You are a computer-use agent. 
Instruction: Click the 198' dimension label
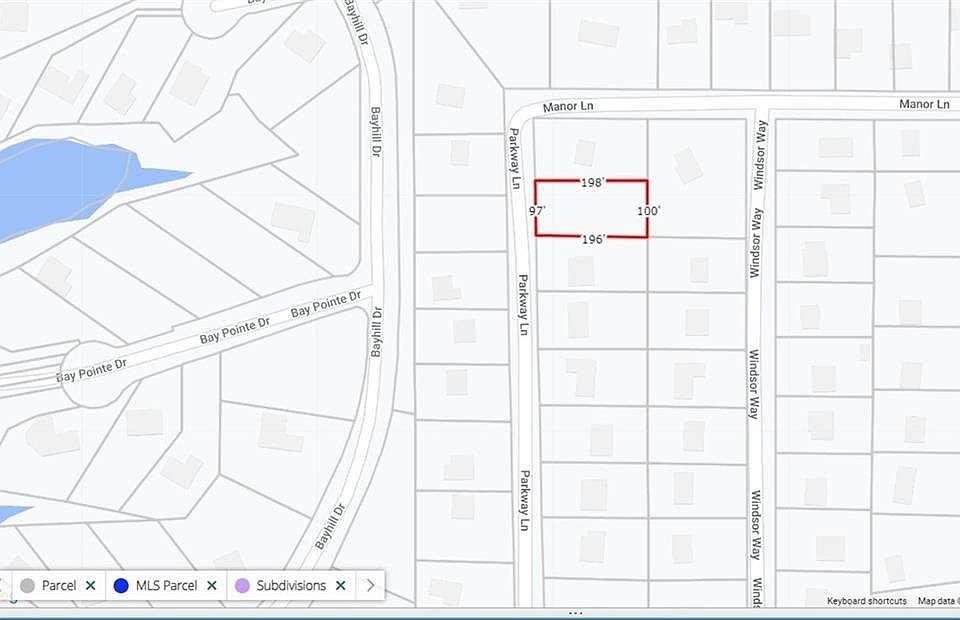coord(593,182)
